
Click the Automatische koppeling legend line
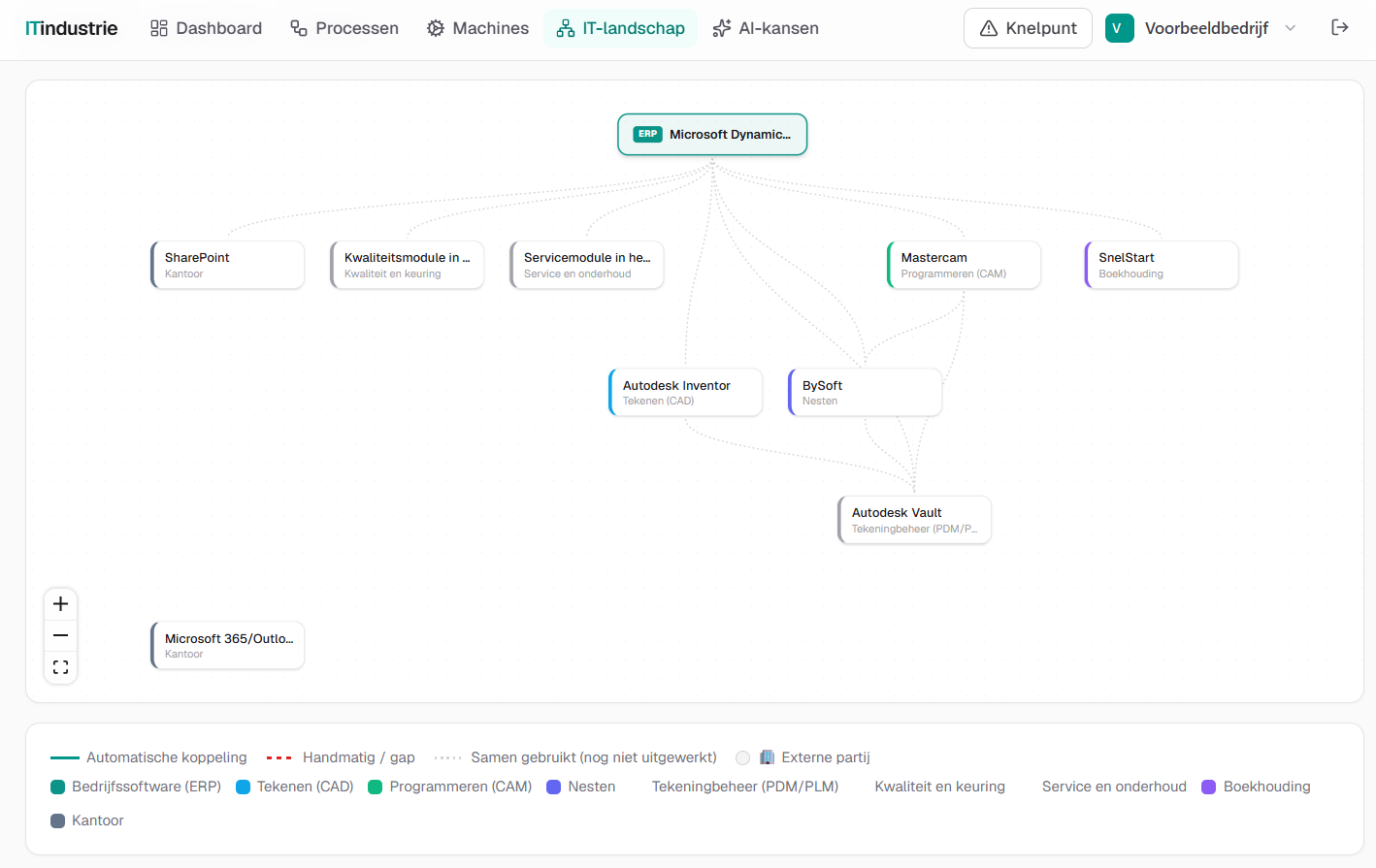coord(65,757)
